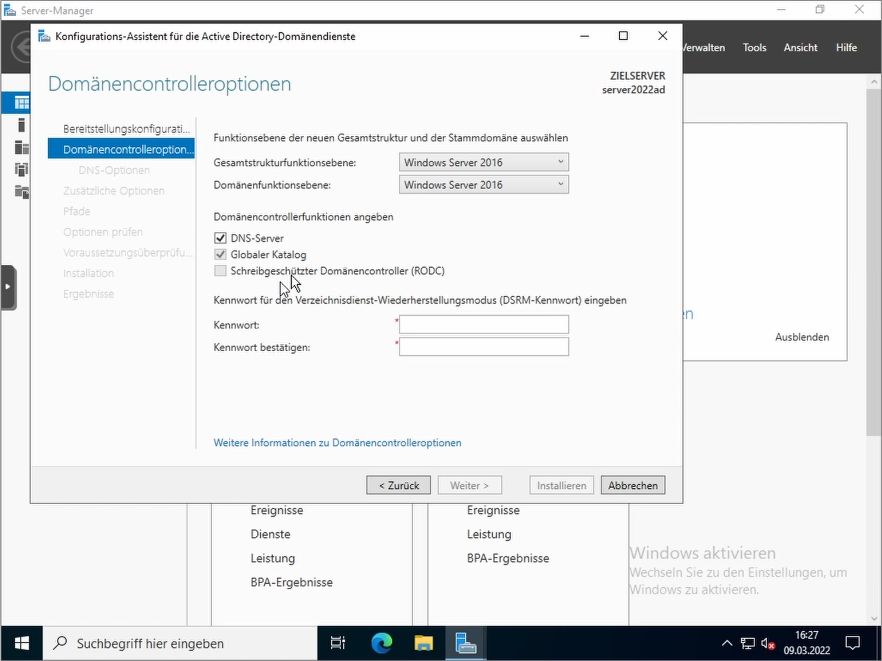Toggle the Globaler Katalog checkbox

pyautogui.click(x=220, y=254)
